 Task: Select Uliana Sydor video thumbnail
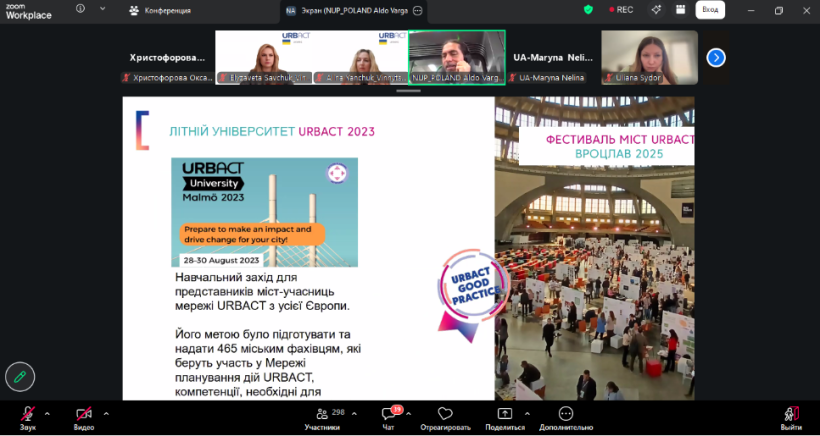pos(649,57)
